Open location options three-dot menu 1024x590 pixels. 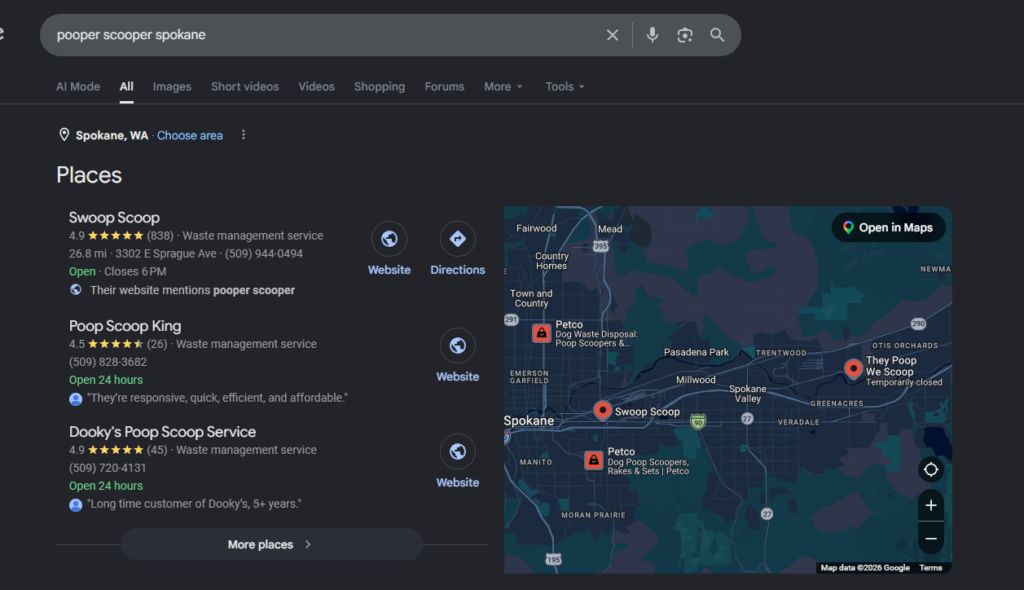244,135
